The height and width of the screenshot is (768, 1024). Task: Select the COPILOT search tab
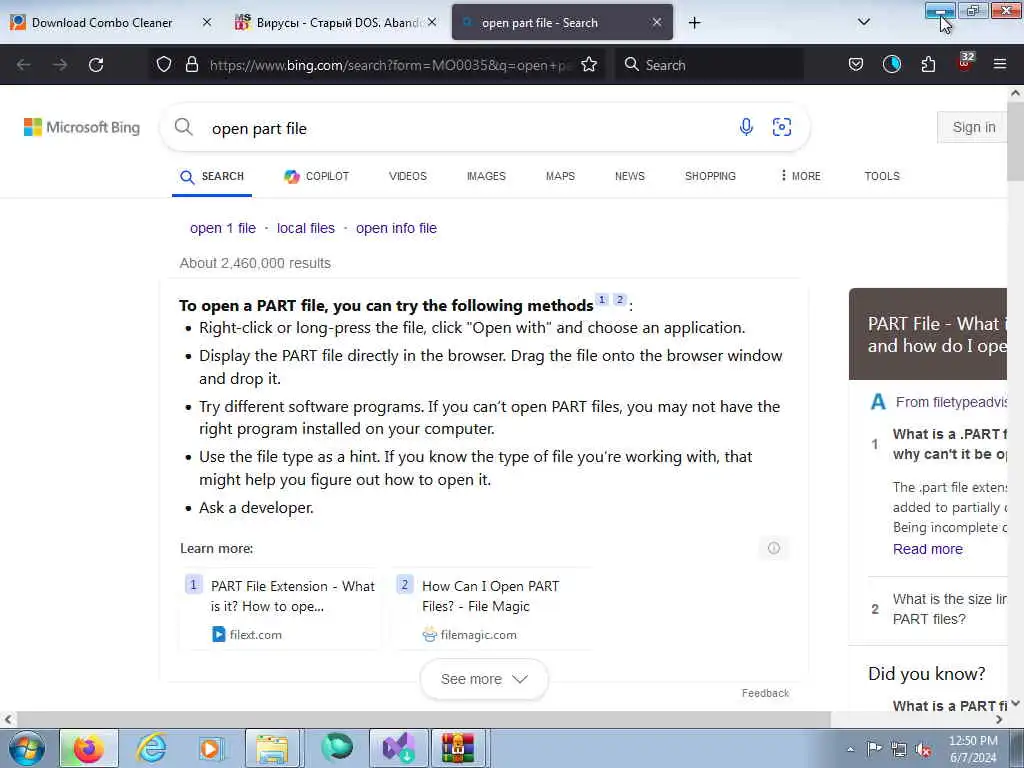pyautogui.click(x=317, y=176)
